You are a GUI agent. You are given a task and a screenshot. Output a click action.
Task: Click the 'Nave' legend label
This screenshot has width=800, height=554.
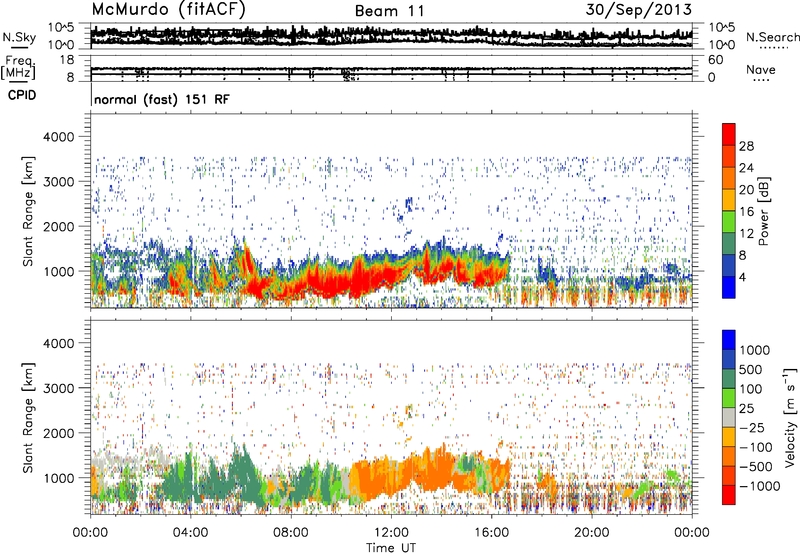[x=761, y=70]
